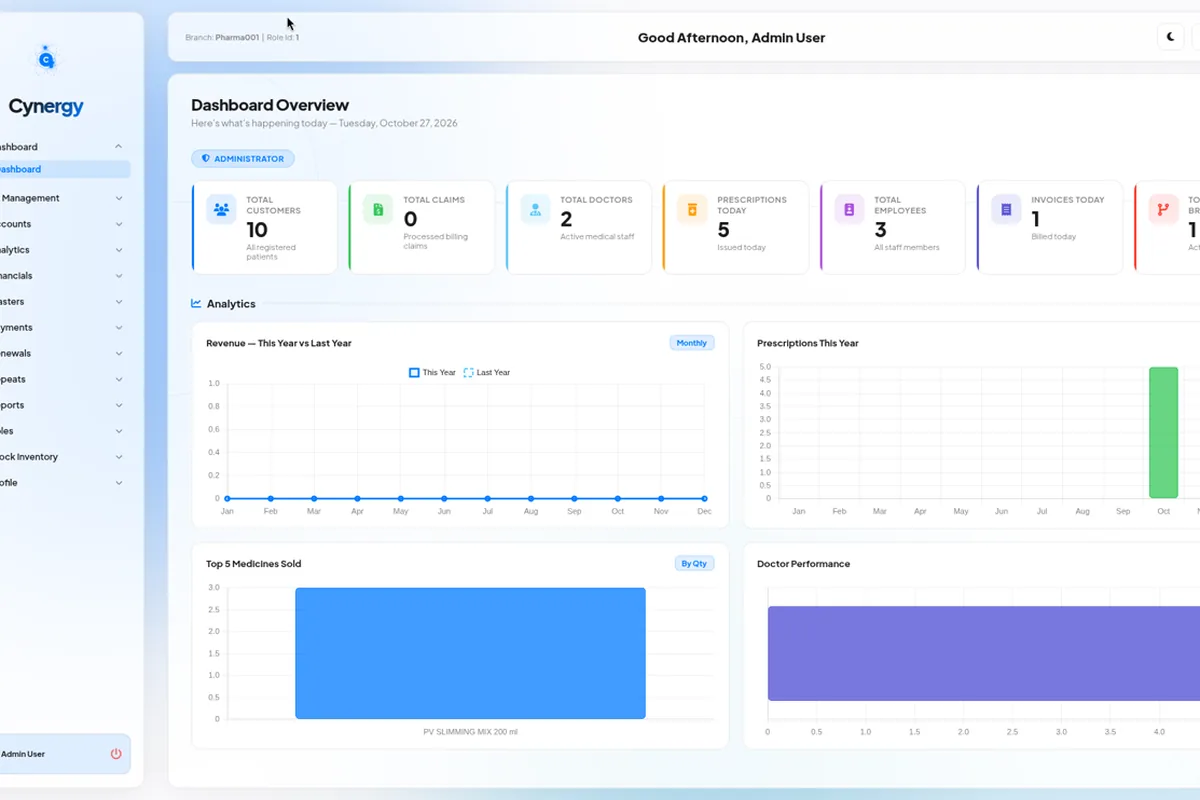1200x800 pixels.
Task: Click the Total Claims green document icon
Action: (378, 209)
